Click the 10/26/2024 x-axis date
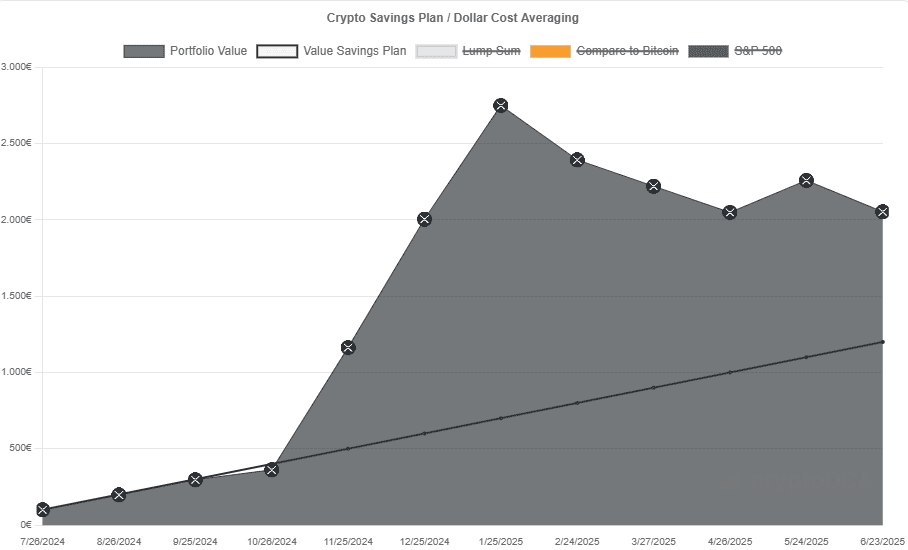This screenshot has width=908, height=550. [x=272, y=542]
